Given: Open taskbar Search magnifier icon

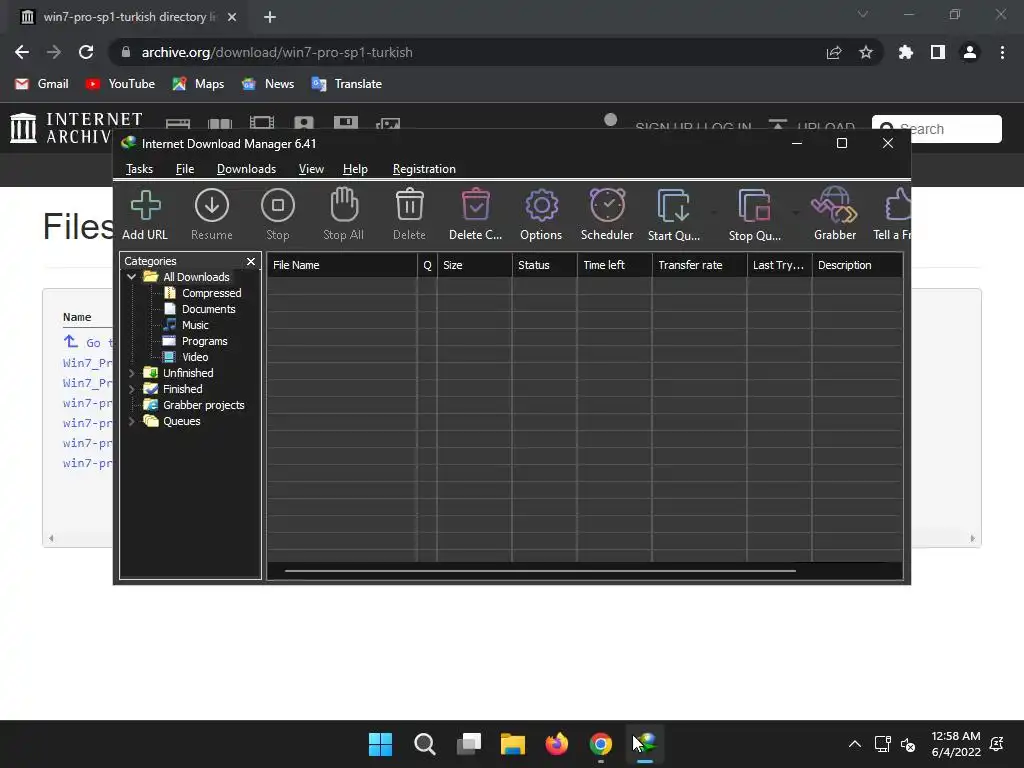Looking at the screenshot, I should (x=424, y=744).
